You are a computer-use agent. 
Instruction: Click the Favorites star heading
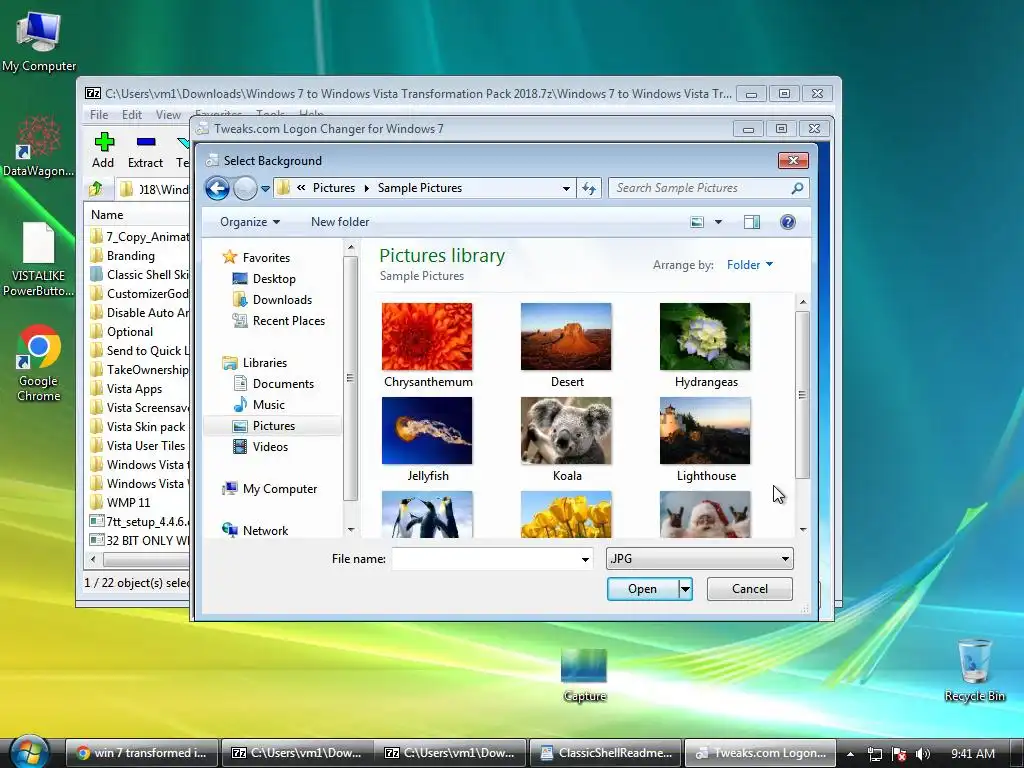pyautogui.click(x=256, y=257)
